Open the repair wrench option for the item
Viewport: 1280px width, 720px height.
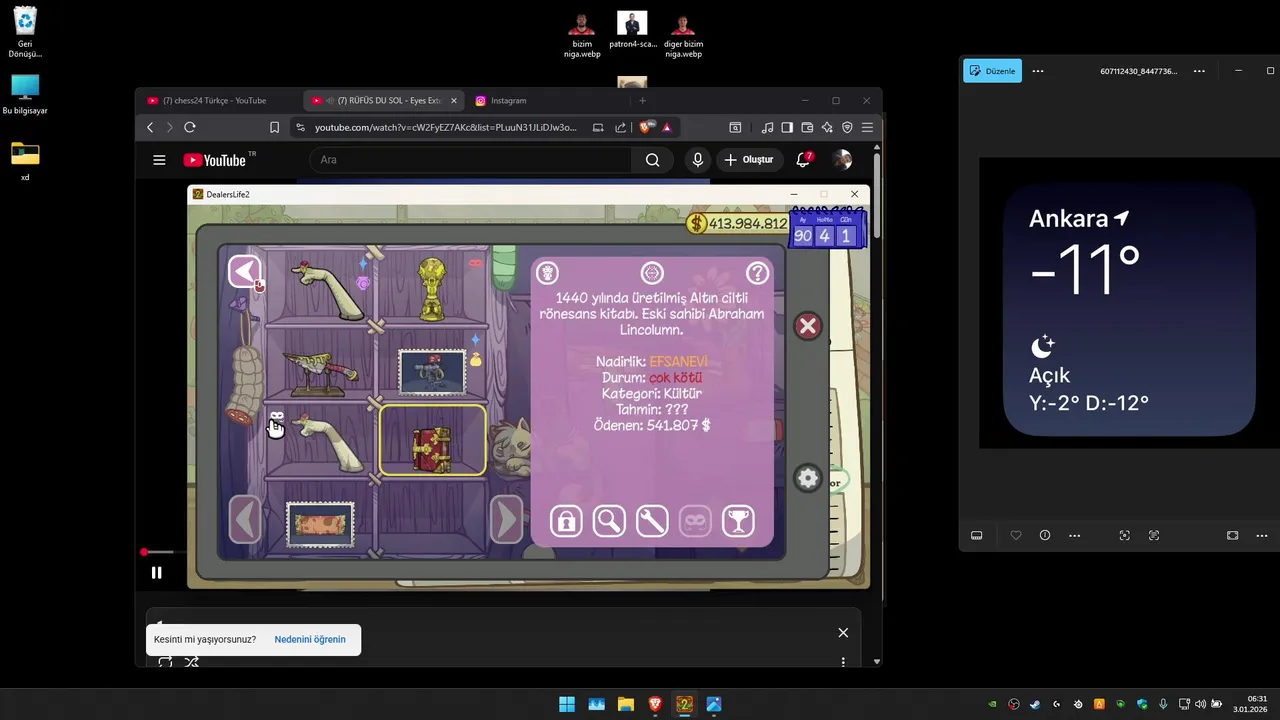(652, 521)
